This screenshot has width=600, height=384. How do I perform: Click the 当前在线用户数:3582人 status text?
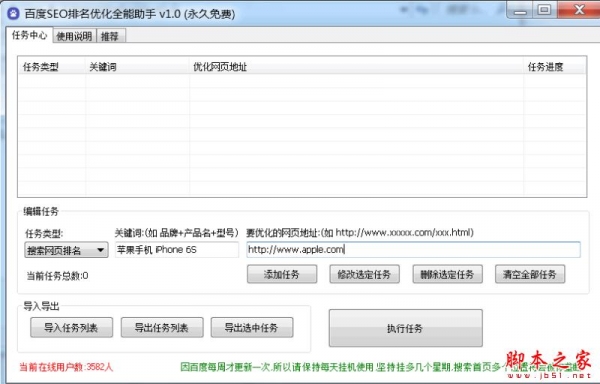click(66, 367)
